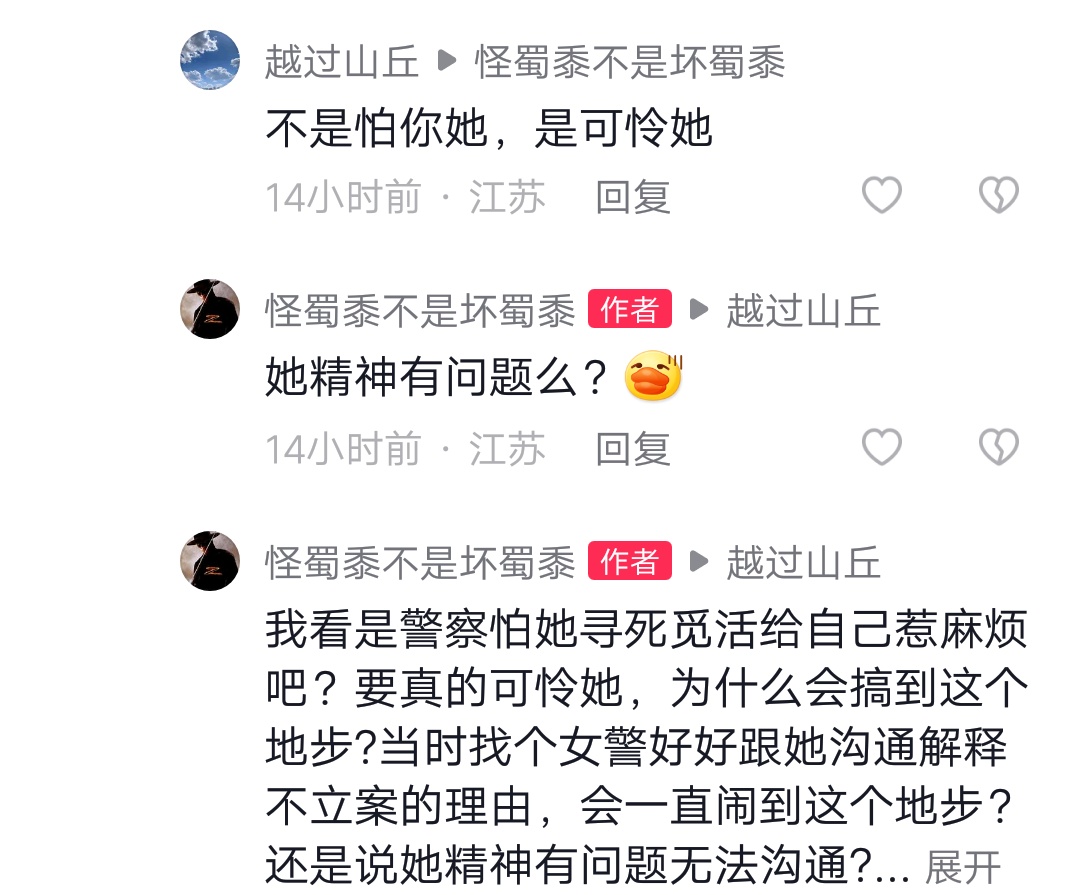Tap the 作者 badge in second comment
Screen dimensions: 1079x895
point(630,309)
